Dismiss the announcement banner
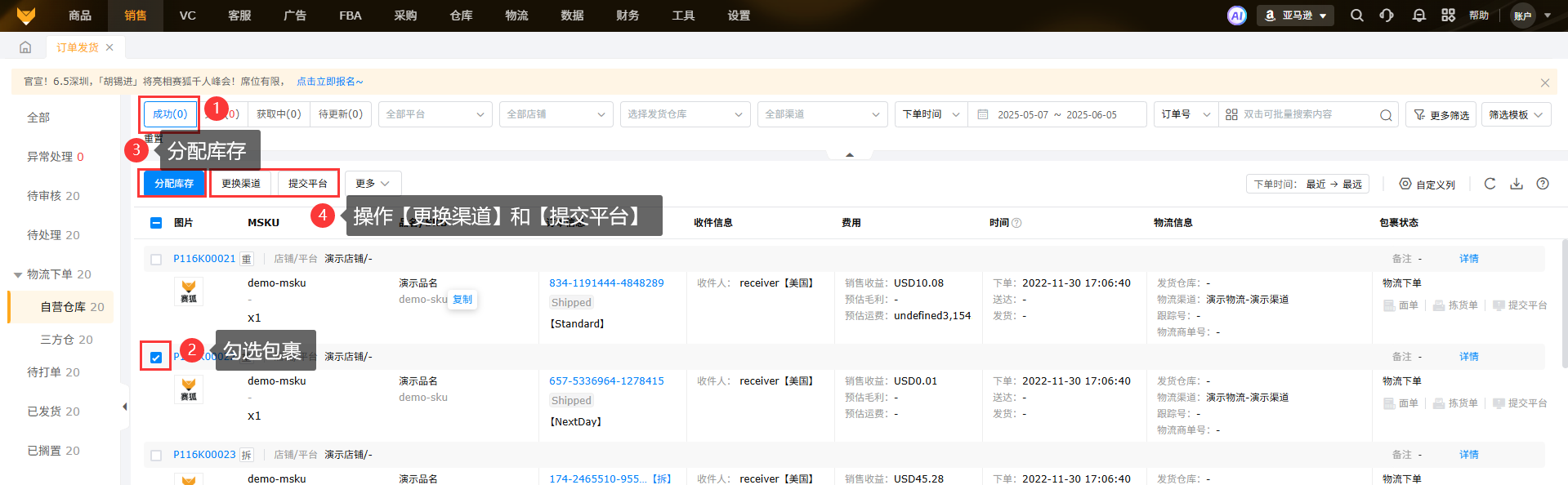 tap(1544, 82)
